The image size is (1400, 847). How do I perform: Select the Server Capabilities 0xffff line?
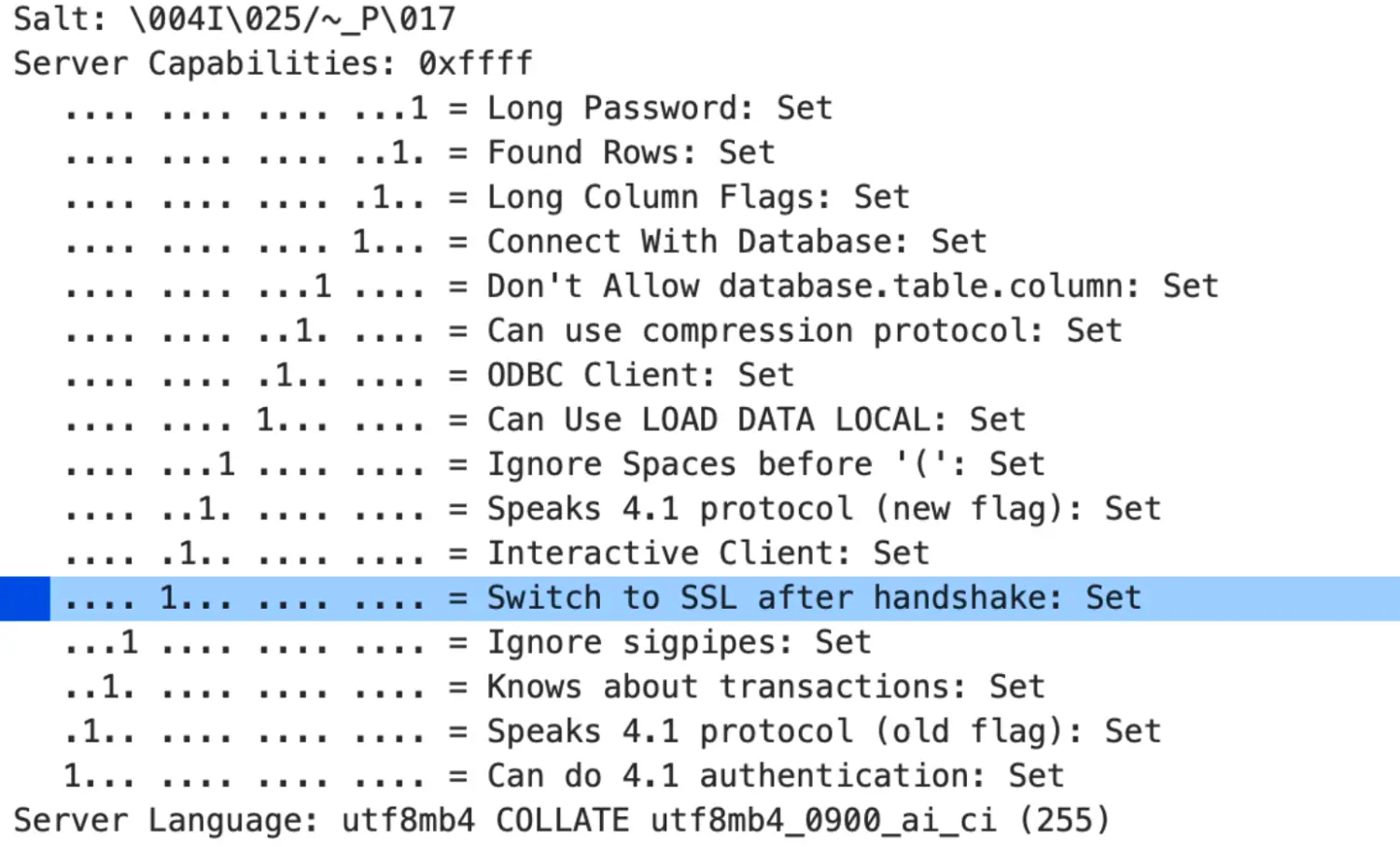click(271, 63)
